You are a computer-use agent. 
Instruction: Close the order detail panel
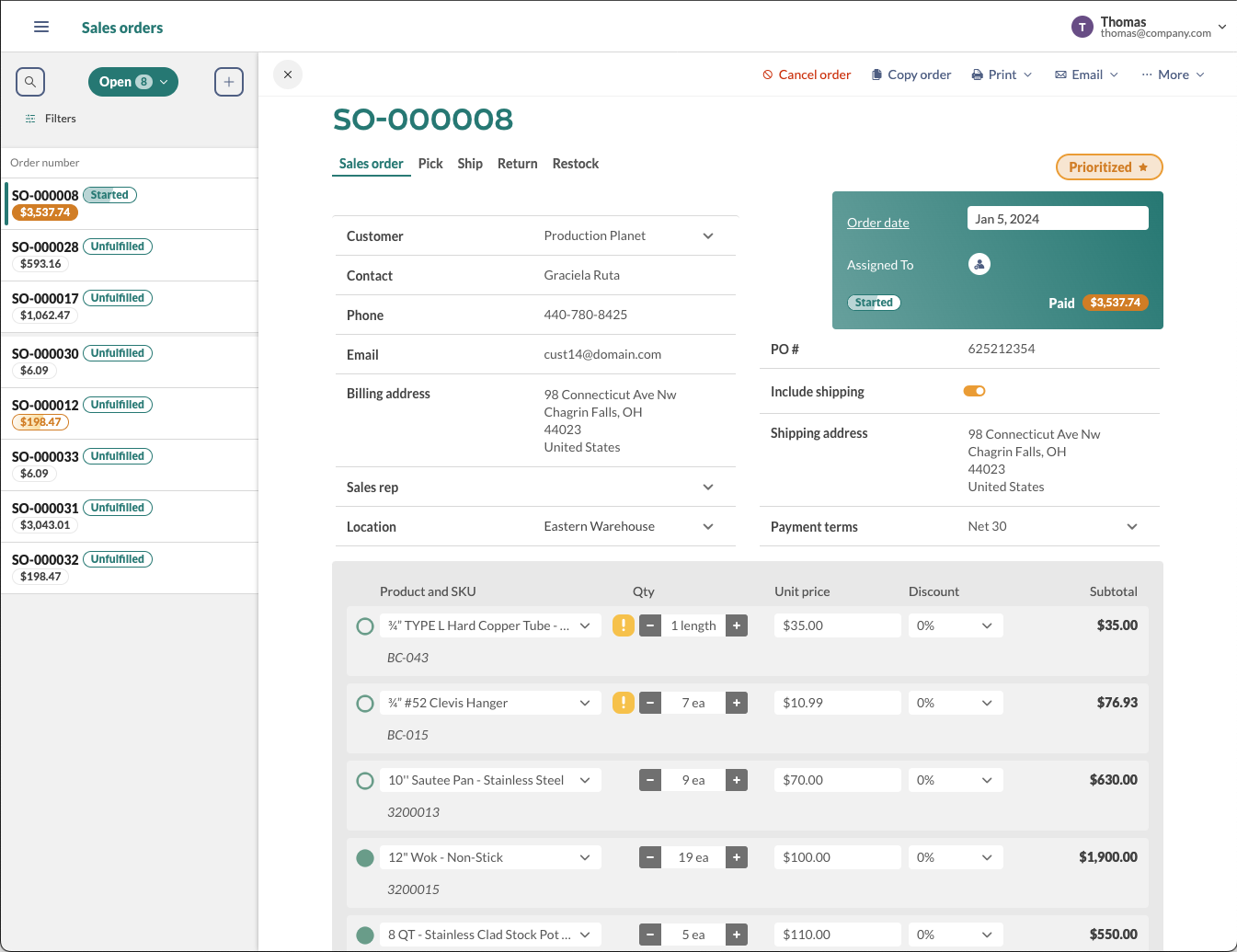tap(288, 75)
